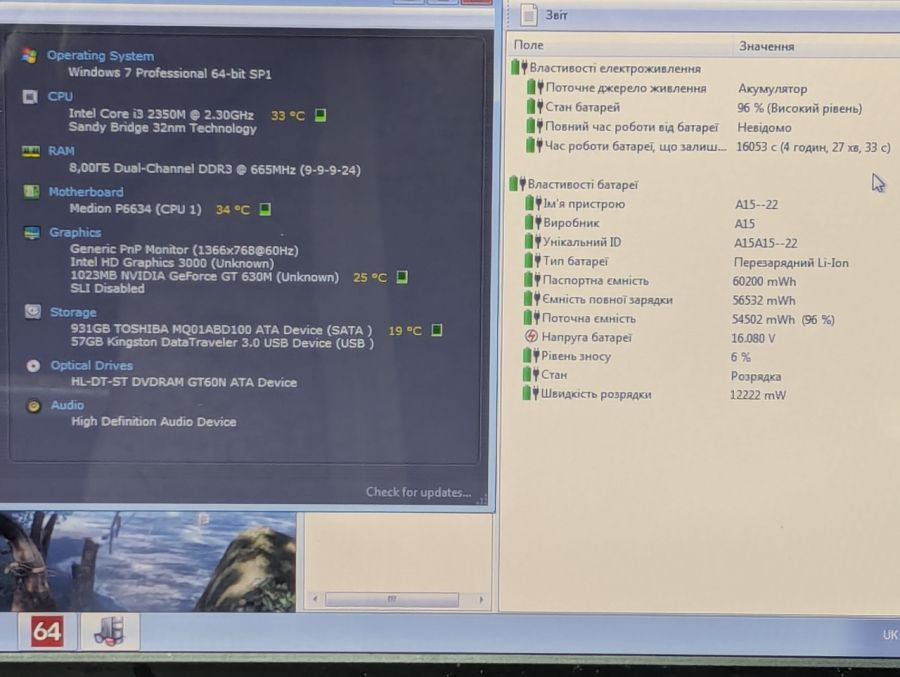Open Speccy from the taskbar icon

pyautogui.click(x=109, y=631)
